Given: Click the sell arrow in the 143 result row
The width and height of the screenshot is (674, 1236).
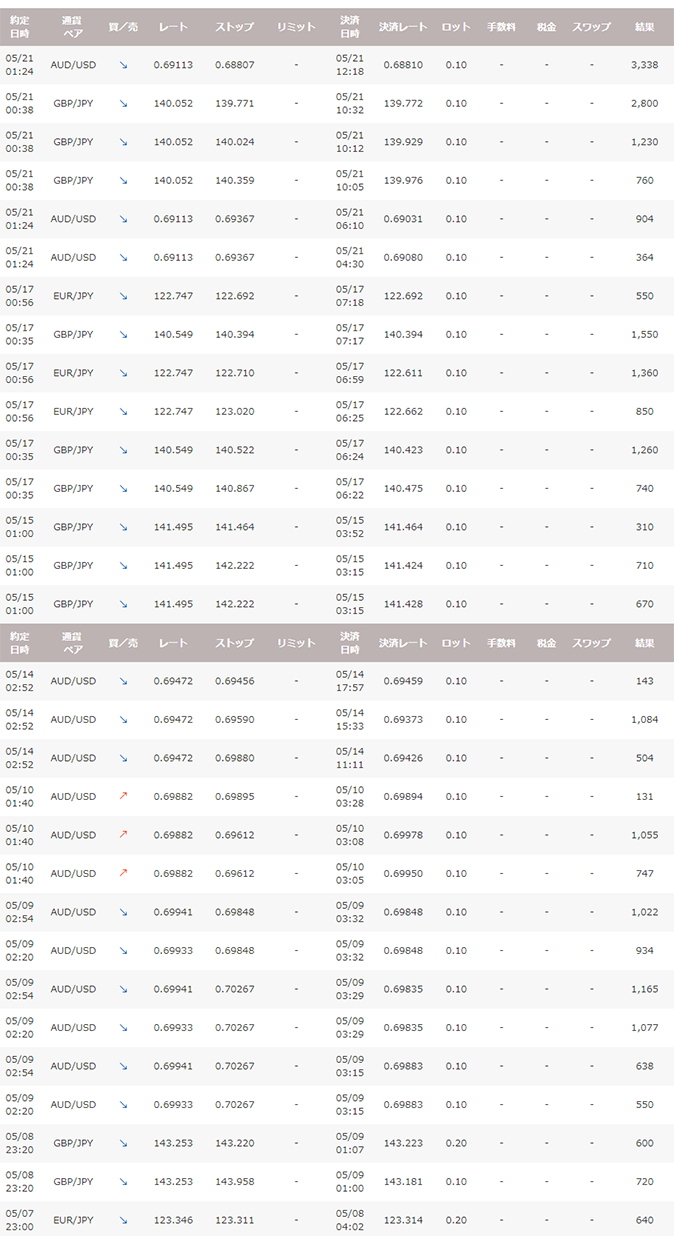Looking at the screenshot, I should point(123,681).
